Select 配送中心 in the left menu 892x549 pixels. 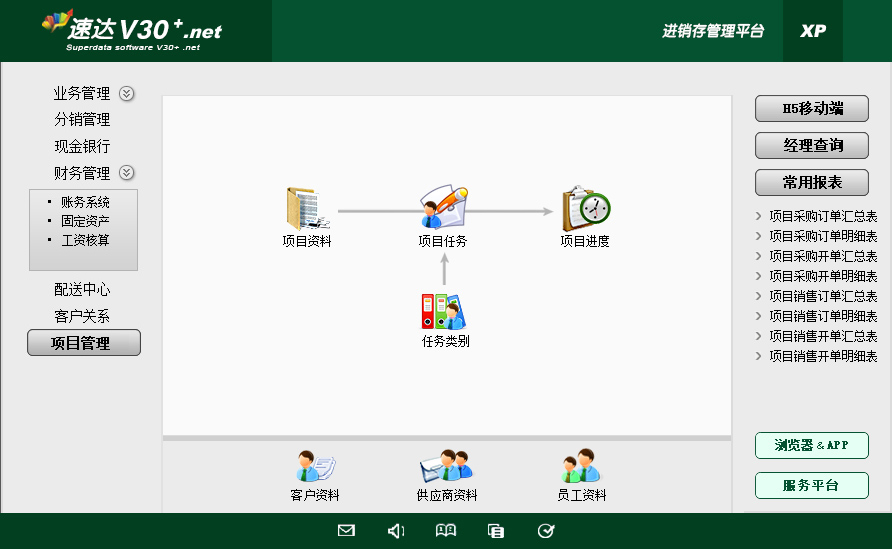coord(82,290)
